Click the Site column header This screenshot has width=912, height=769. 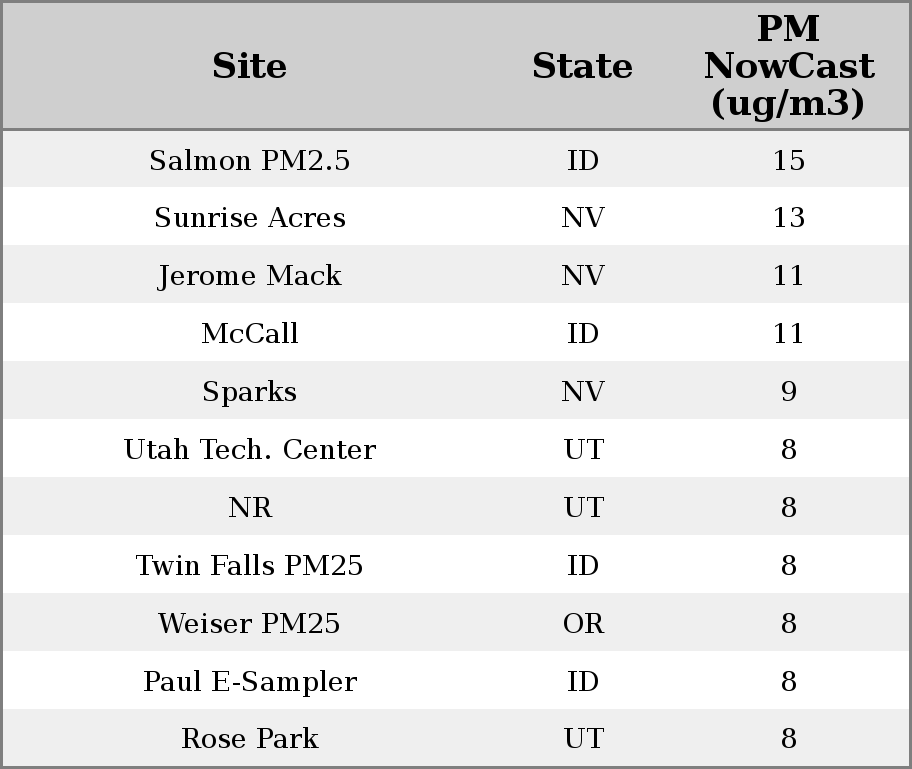250,67
